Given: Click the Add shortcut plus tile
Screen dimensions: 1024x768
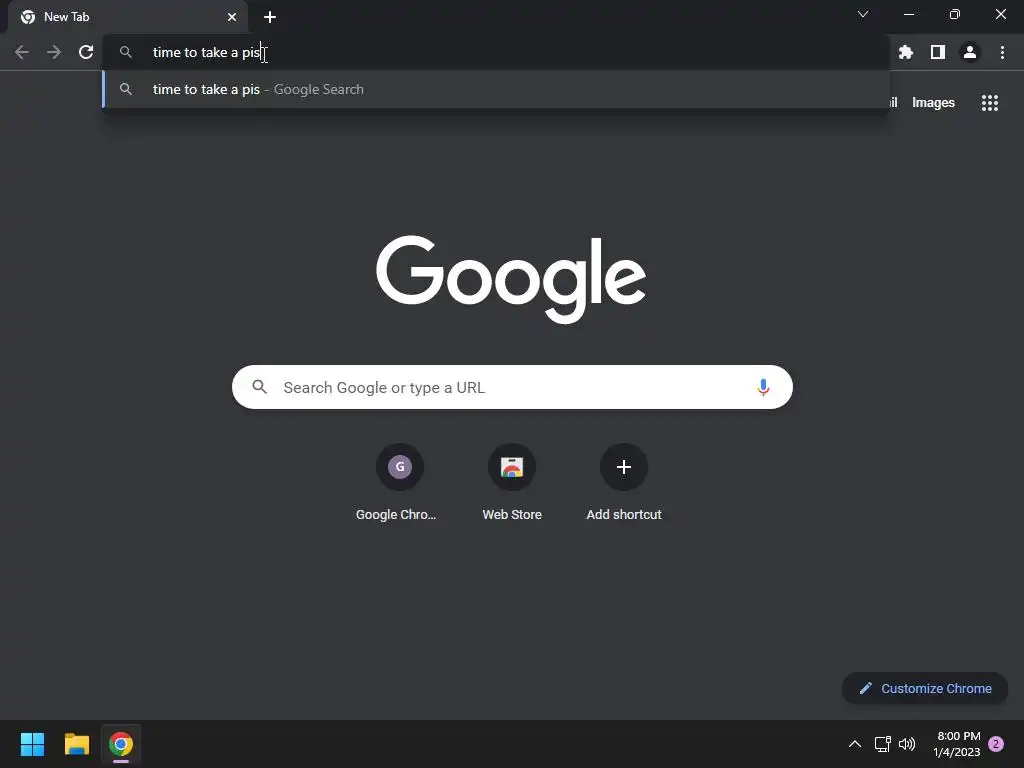Looking at the screenshot, I should click(x=624, y=483).
